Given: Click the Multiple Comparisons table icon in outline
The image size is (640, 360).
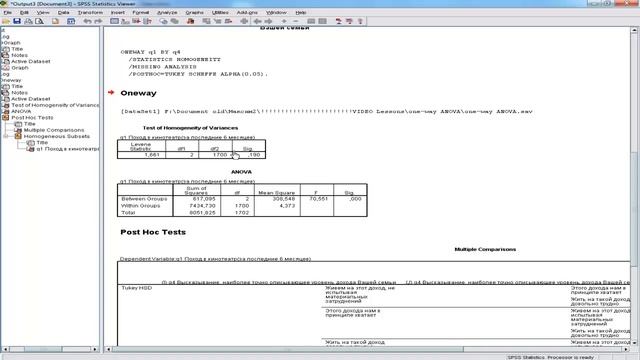Looking at the screenshot, I should pos(18,130).
